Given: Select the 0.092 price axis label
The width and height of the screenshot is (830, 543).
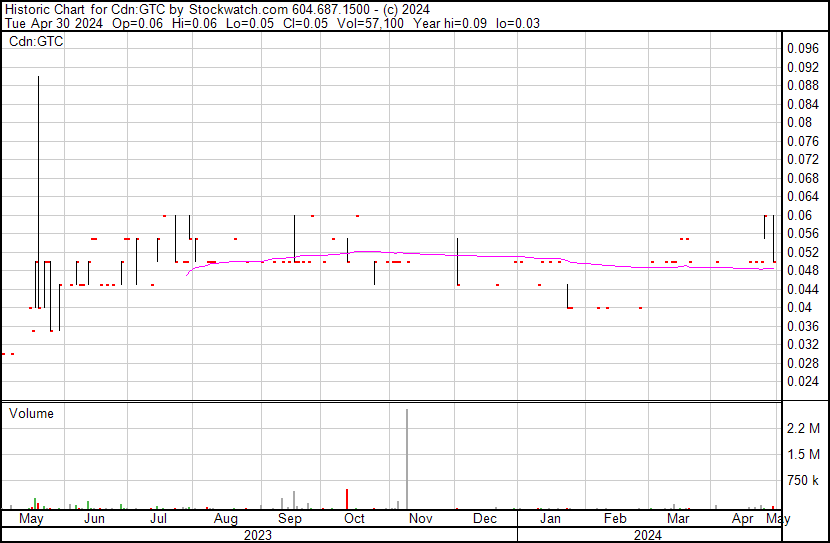Looking at the screenshot, I should pos(802,67).
